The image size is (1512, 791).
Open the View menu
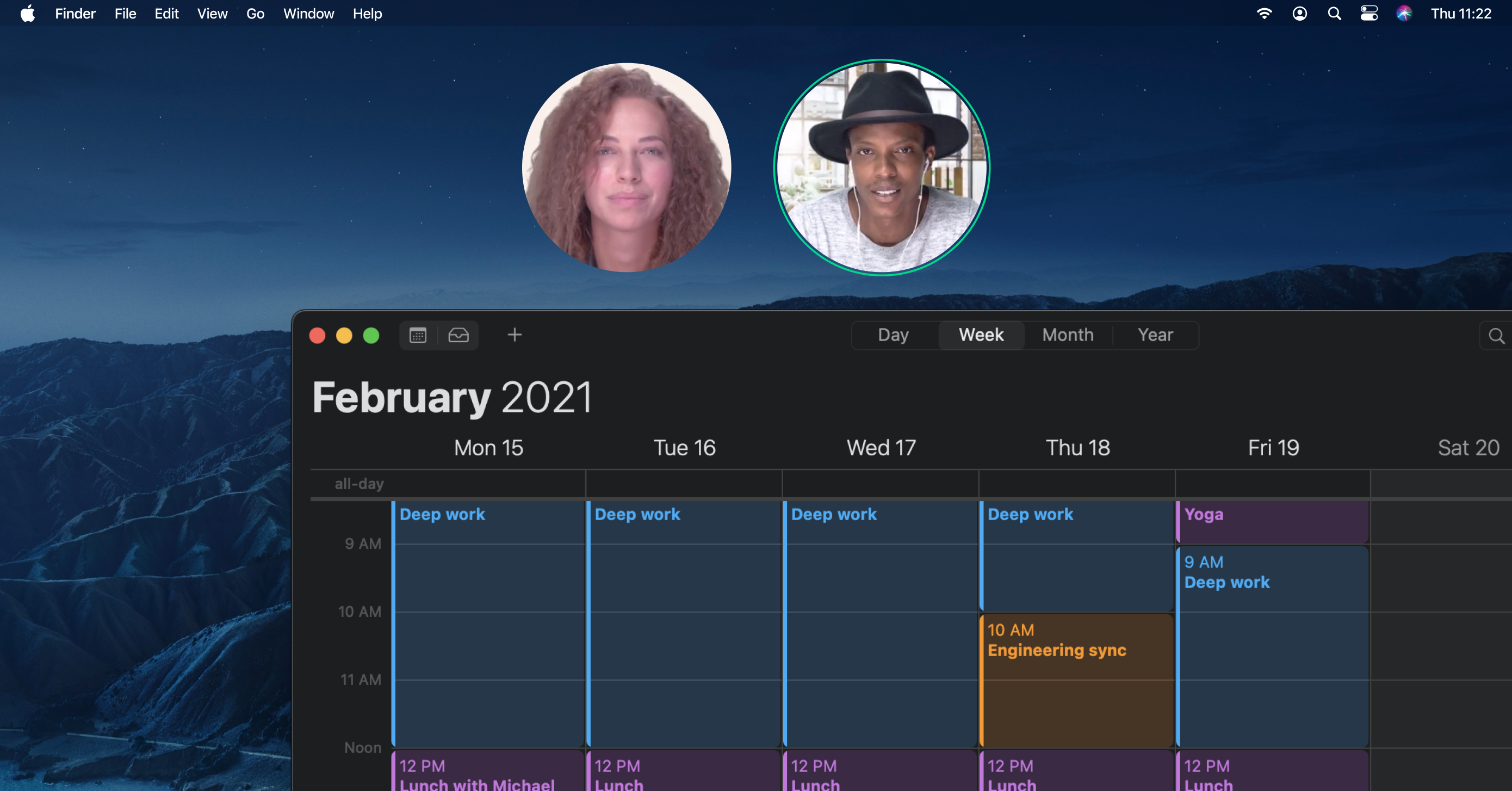click(x=212, y=14)
